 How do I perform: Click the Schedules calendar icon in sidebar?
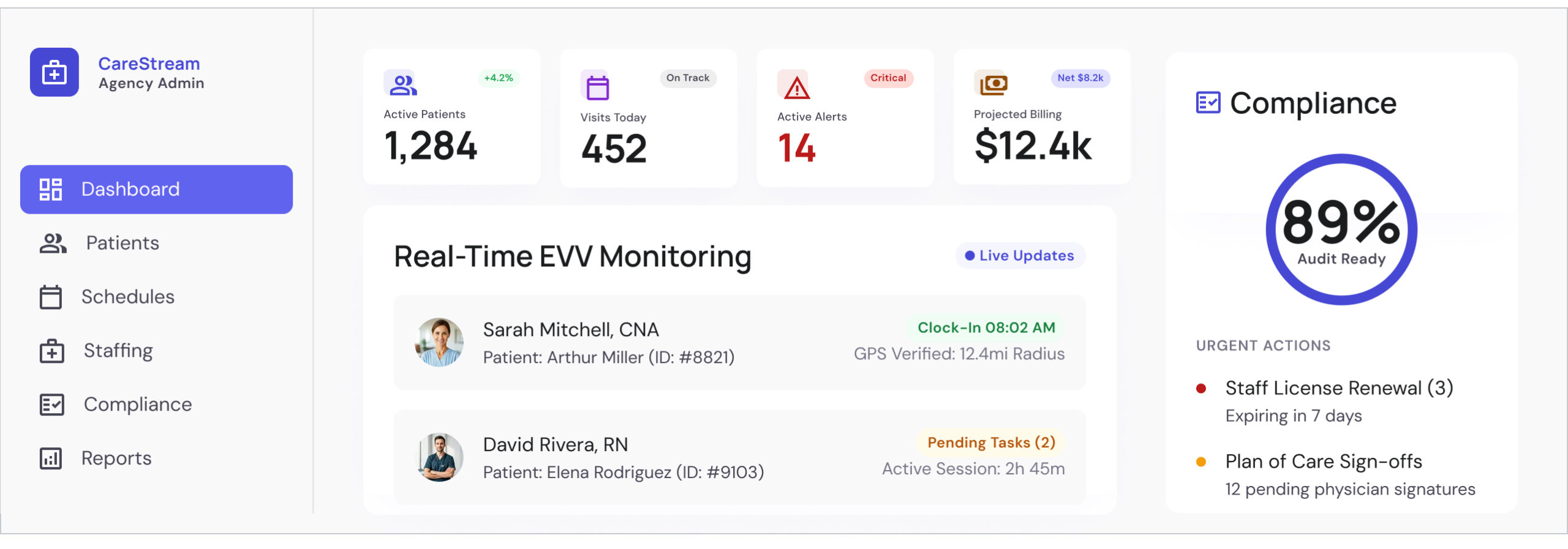[51, 297]
